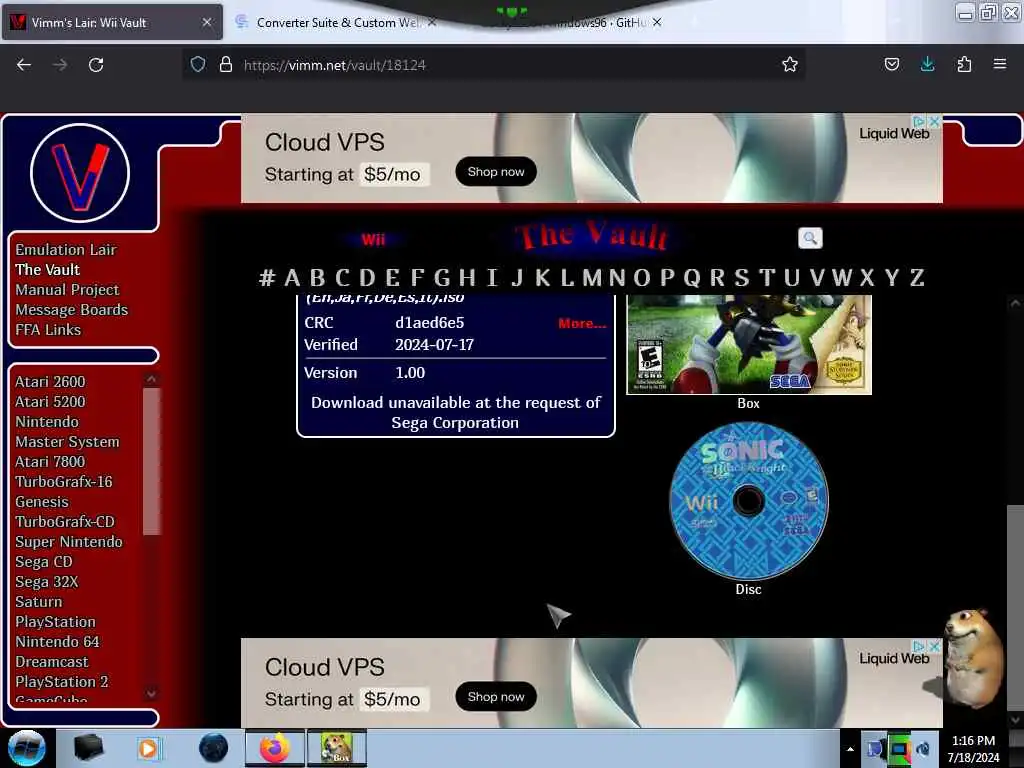Select PlayStation 2 in the system list
Image resolution: width=1024 pixels, height=768 pixels.
tap(61, 682)
